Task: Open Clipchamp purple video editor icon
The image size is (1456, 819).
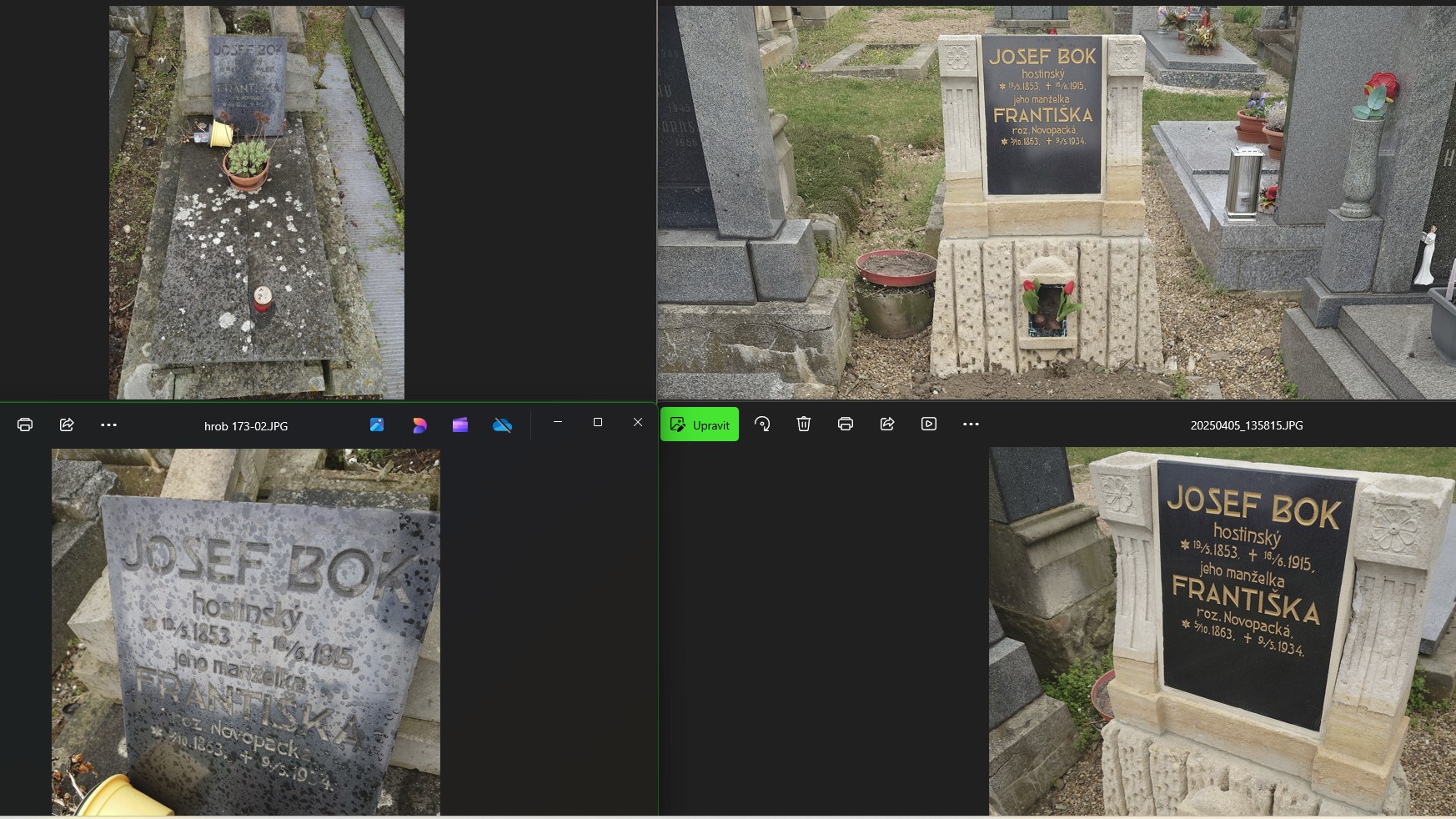Action: [460, 425]
